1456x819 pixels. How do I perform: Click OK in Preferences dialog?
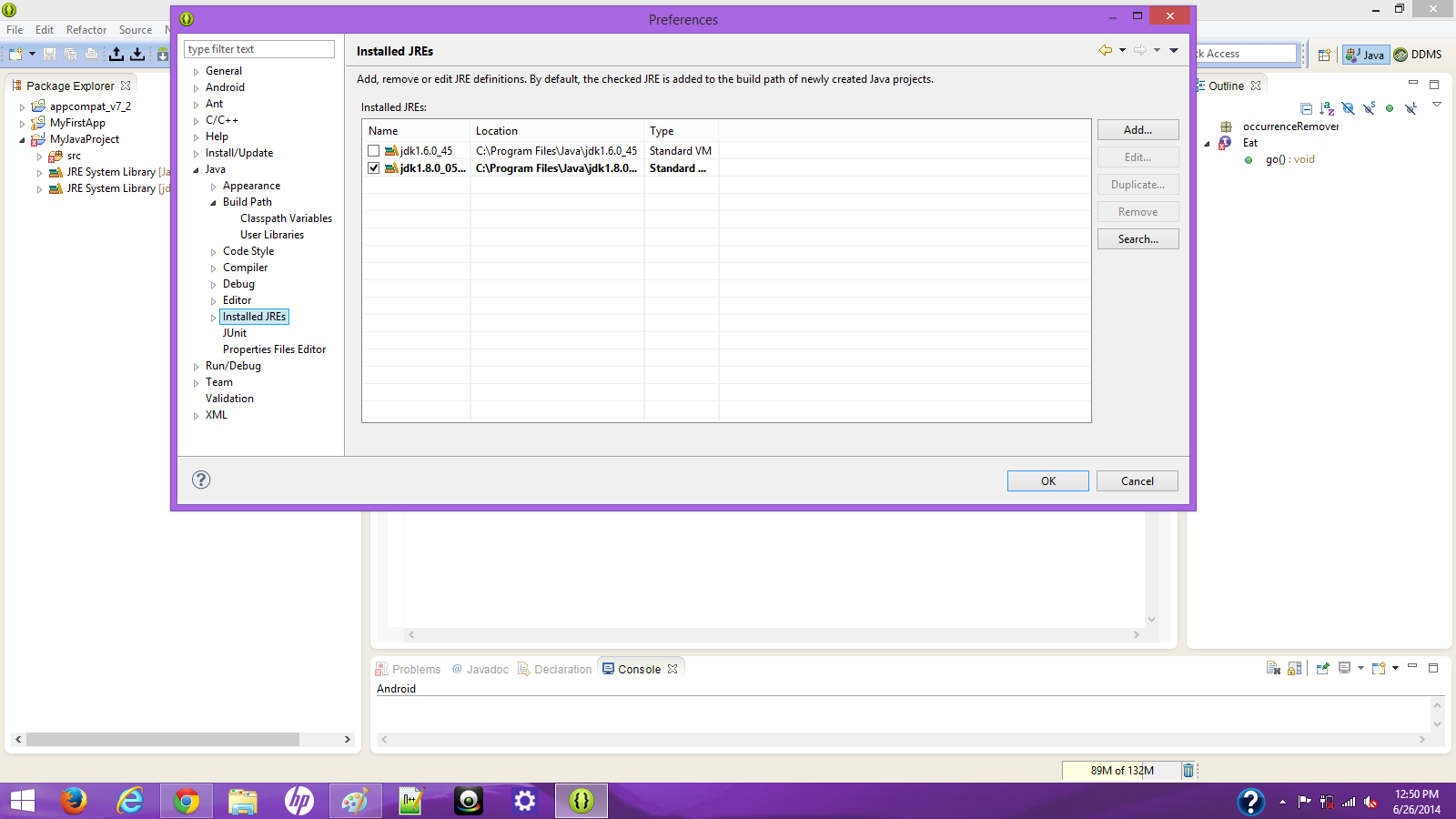pyautogui.click(x=1048, y=481)
